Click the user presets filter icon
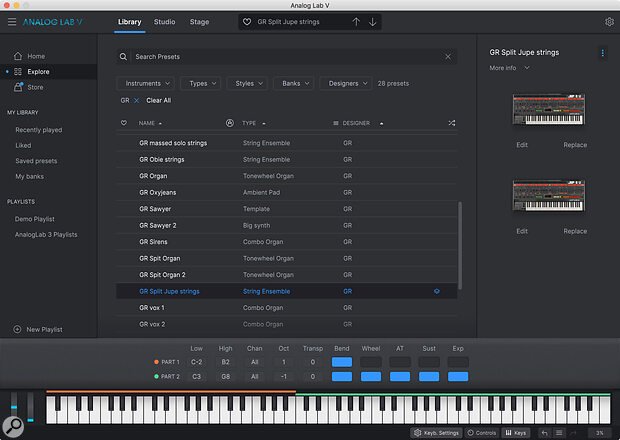The image size is (620, 440). (230, 123)
